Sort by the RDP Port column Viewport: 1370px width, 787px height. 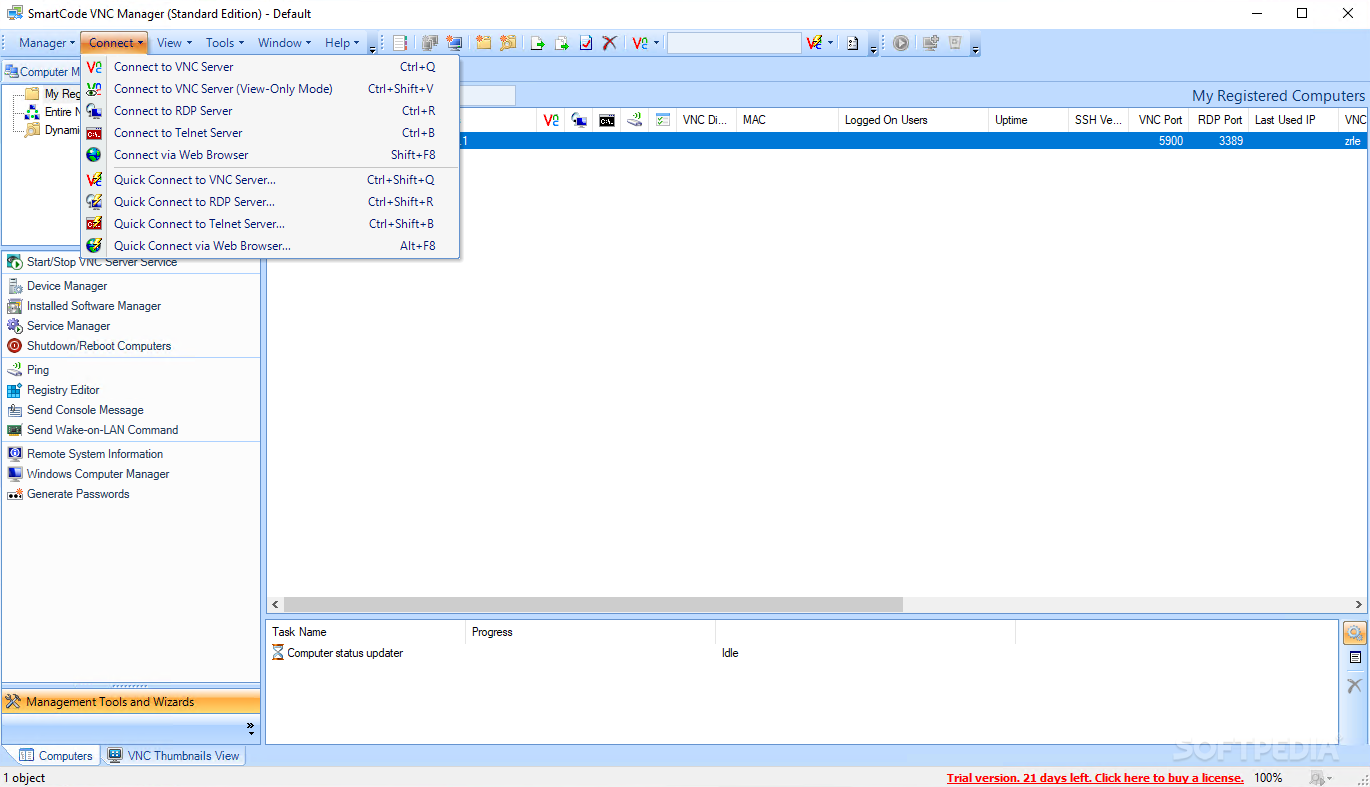pos(1220,120)
